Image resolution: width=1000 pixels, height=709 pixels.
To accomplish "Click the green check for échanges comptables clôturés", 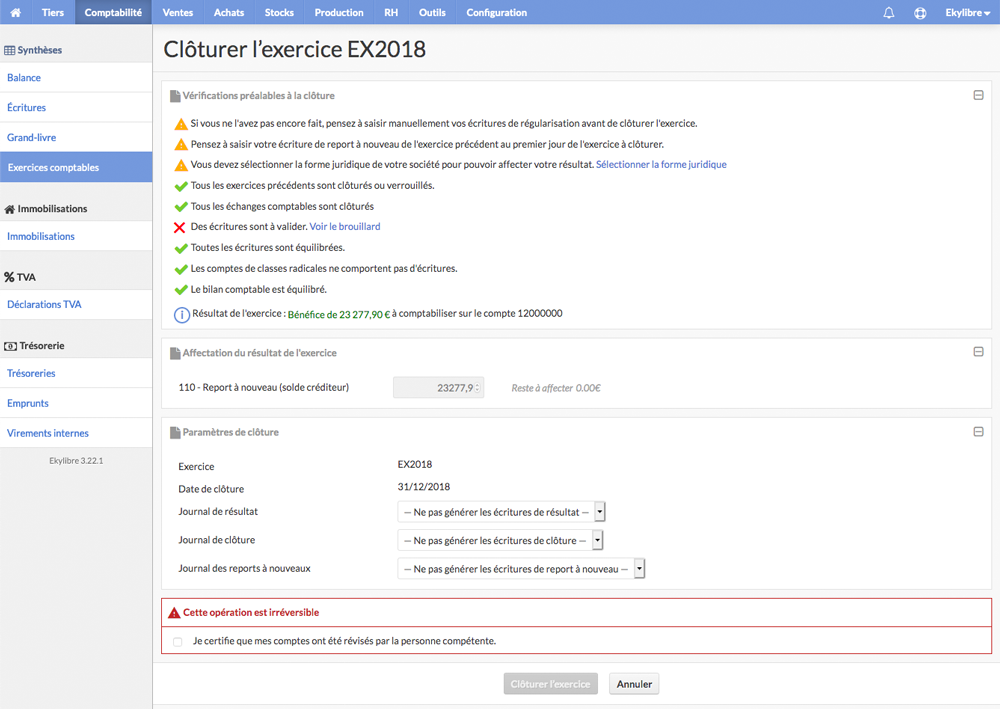I will tap(180, 207).
